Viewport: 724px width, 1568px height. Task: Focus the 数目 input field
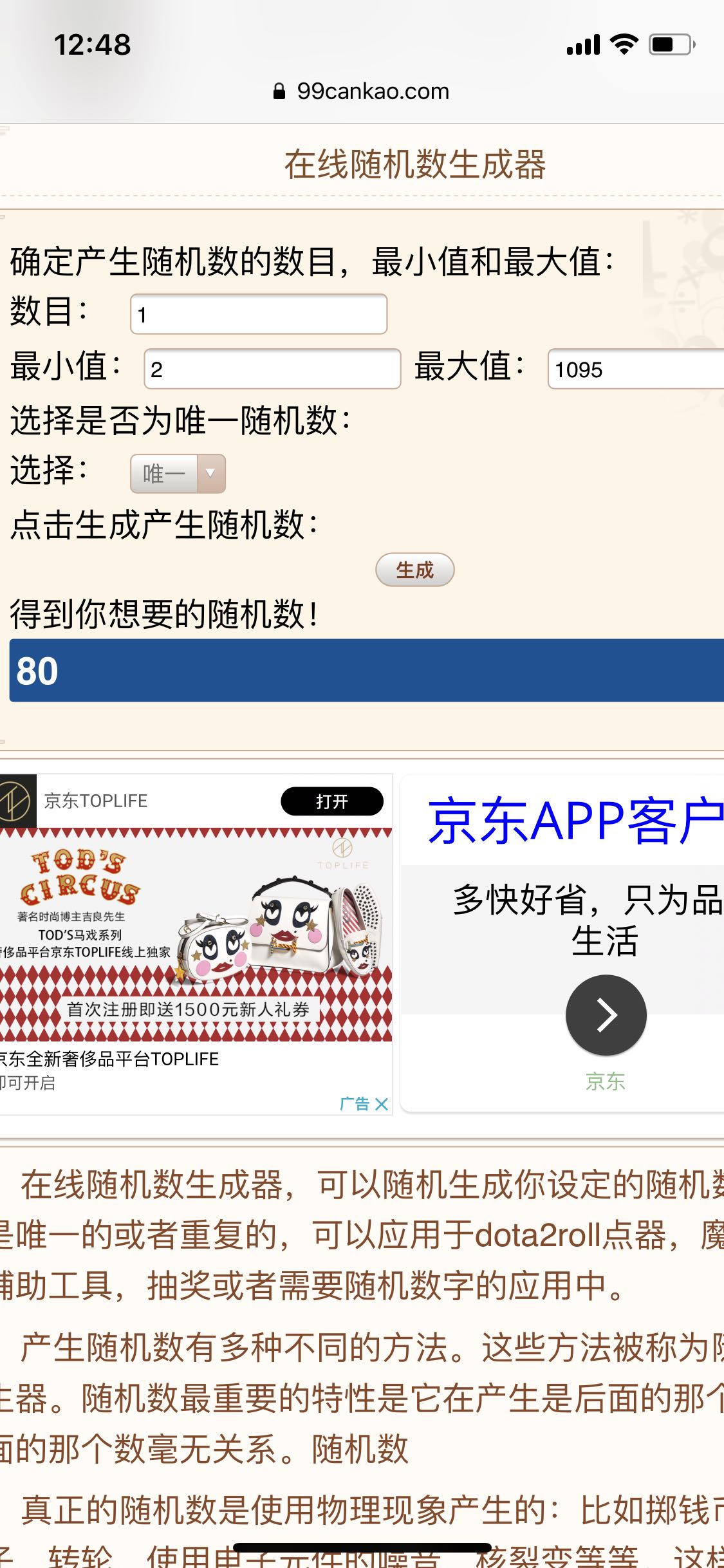[x=259, y=314]
